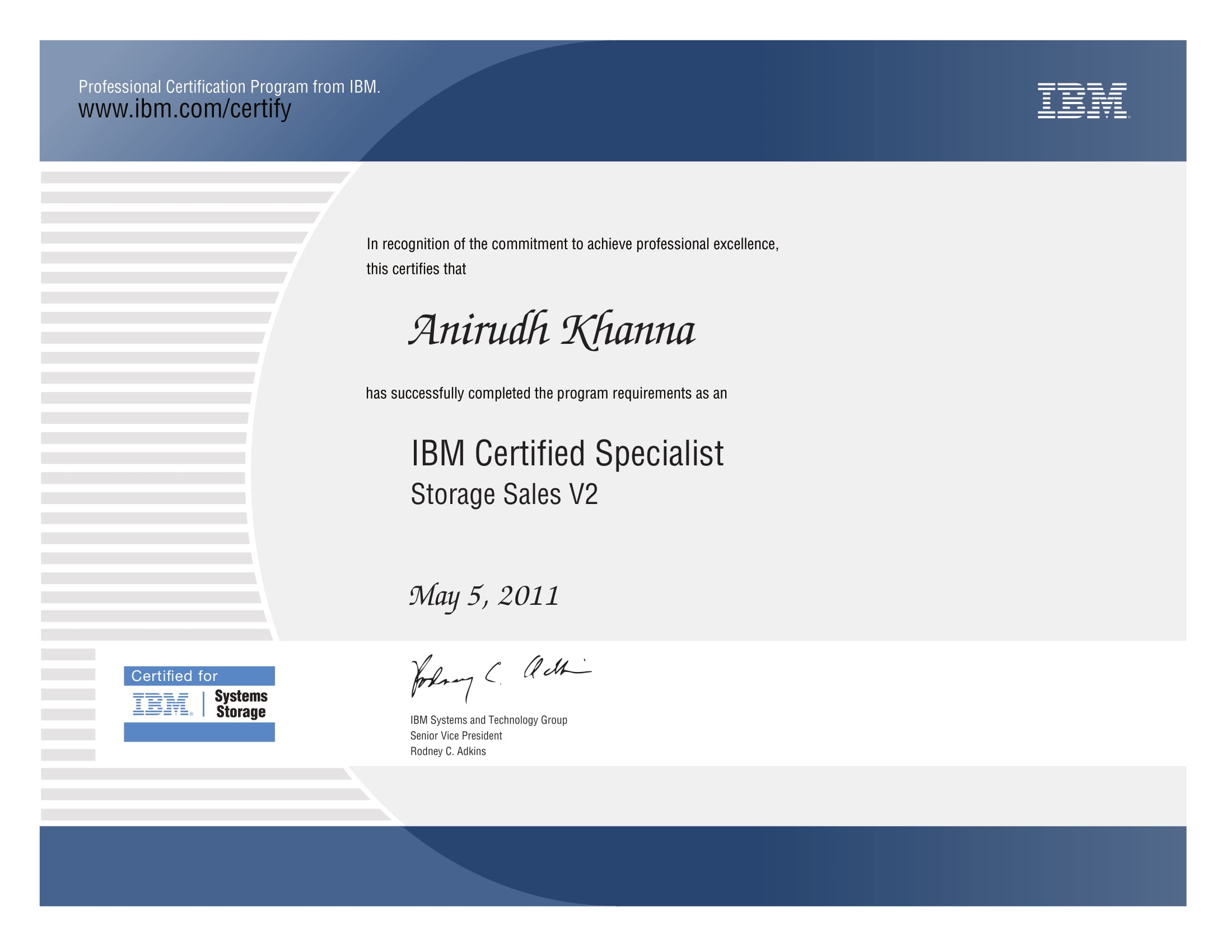
Task: Click the date May 5, 2011
Action: click(x=483, y=596)
